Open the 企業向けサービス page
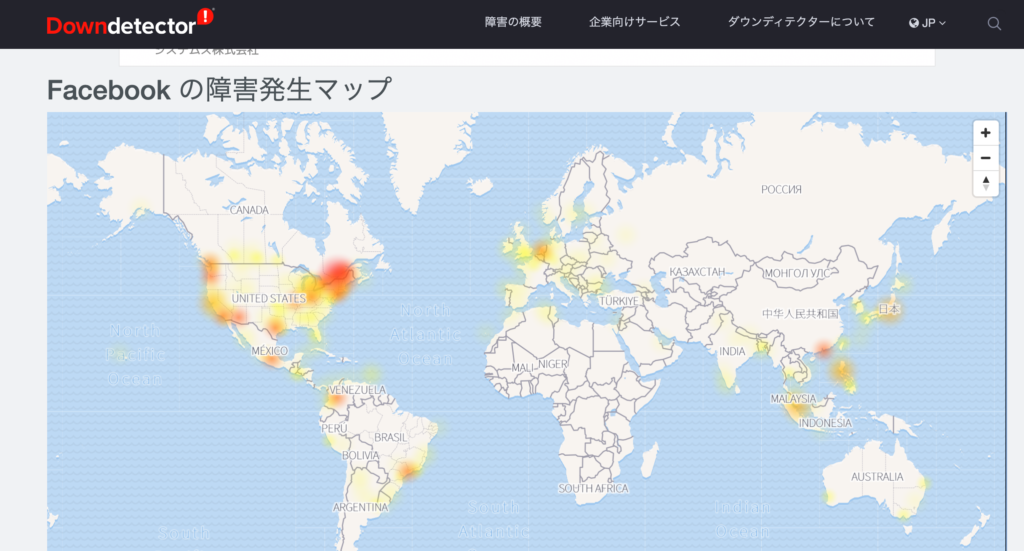This screenshot has width=1024, height=551. pyautogui.click(x=634, y=22)
